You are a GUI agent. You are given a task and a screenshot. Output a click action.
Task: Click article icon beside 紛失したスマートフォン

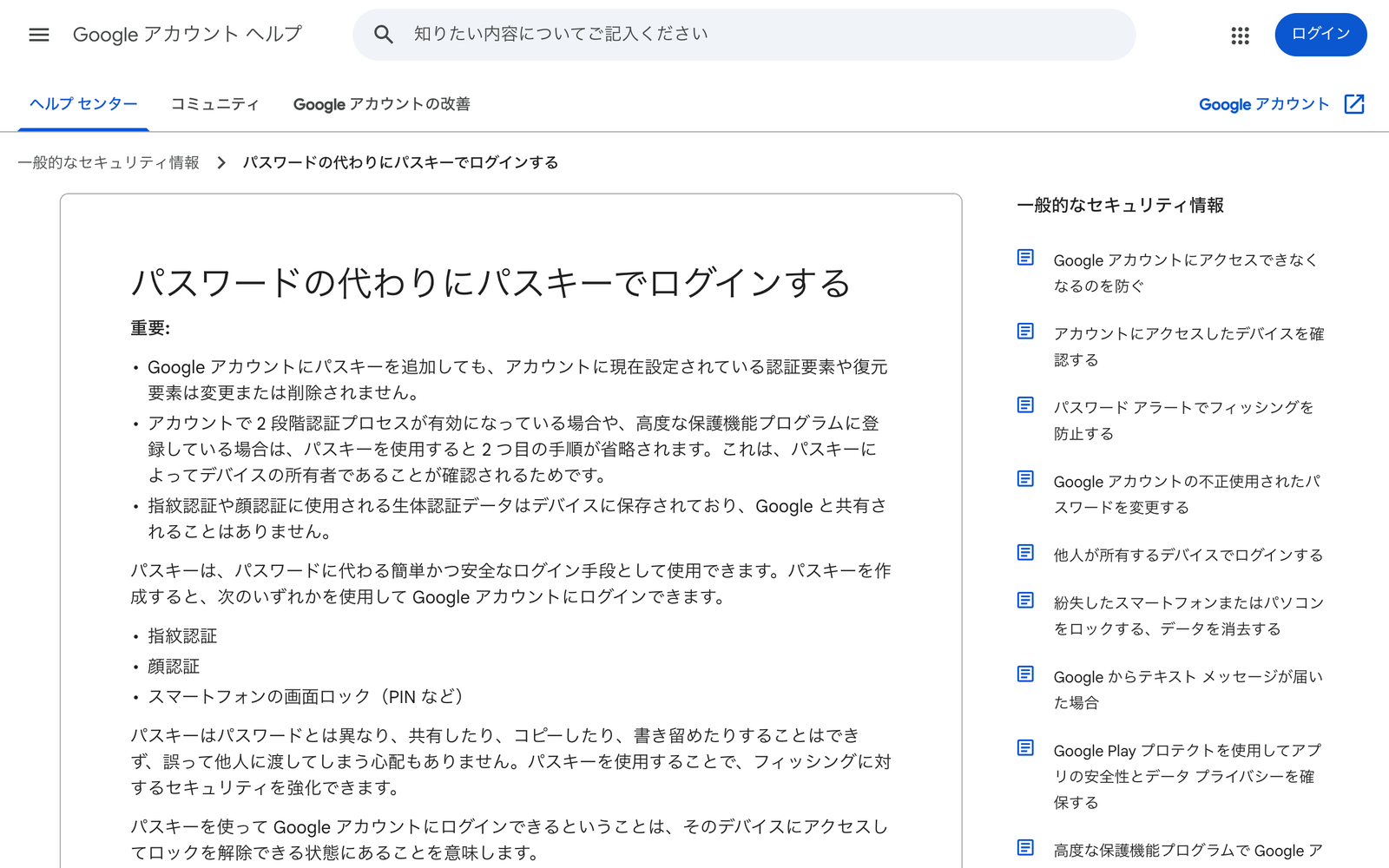point(1025,601)
